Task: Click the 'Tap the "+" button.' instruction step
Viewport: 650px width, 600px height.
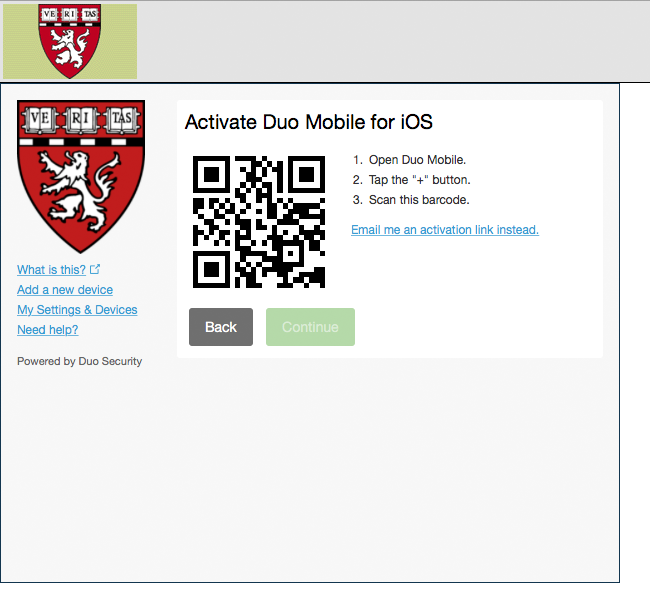Action: (420, 180)
